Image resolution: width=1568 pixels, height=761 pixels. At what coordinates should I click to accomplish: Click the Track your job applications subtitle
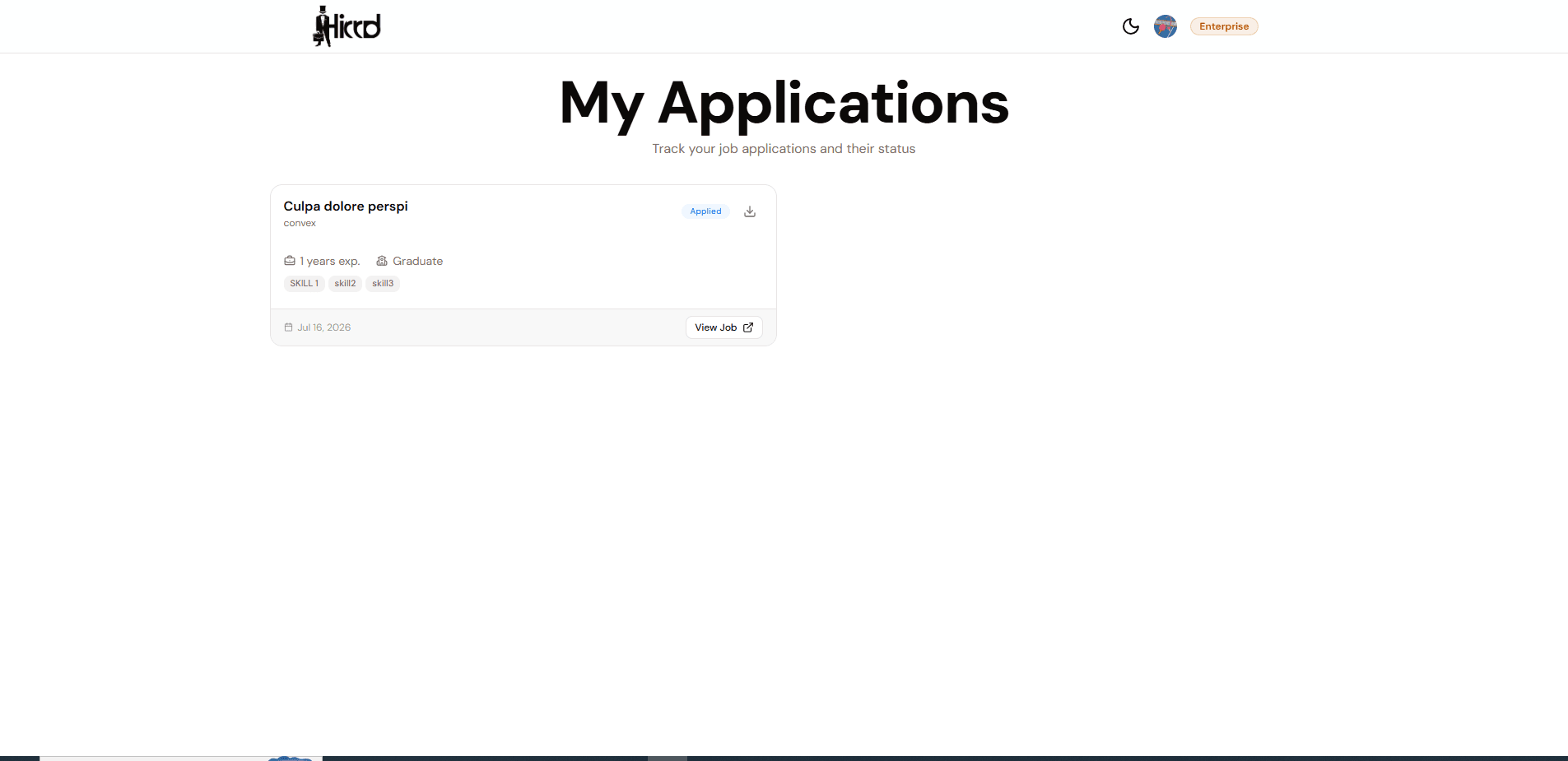(x=784, y=149)
